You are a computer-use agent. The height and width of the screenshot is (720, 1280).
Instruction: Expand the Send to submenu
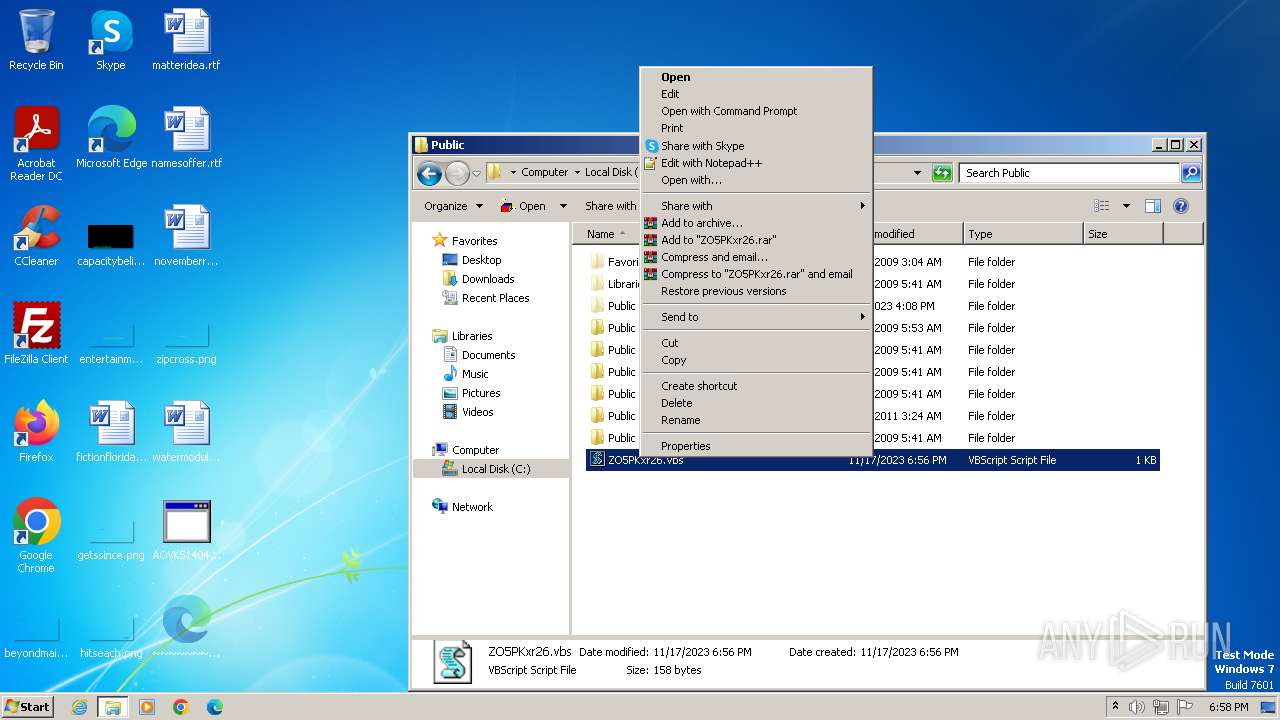[x=756, y=317]
